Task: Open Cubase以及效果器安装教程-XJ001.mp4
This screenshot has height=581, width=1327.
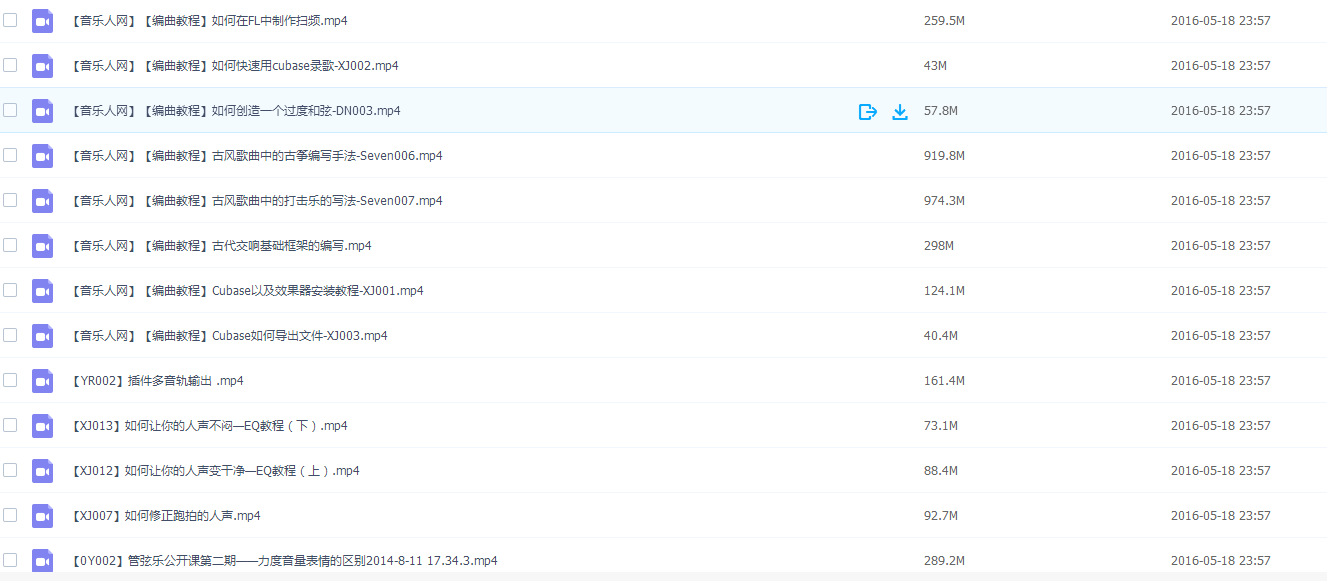Action: click(x=247, y=291)
